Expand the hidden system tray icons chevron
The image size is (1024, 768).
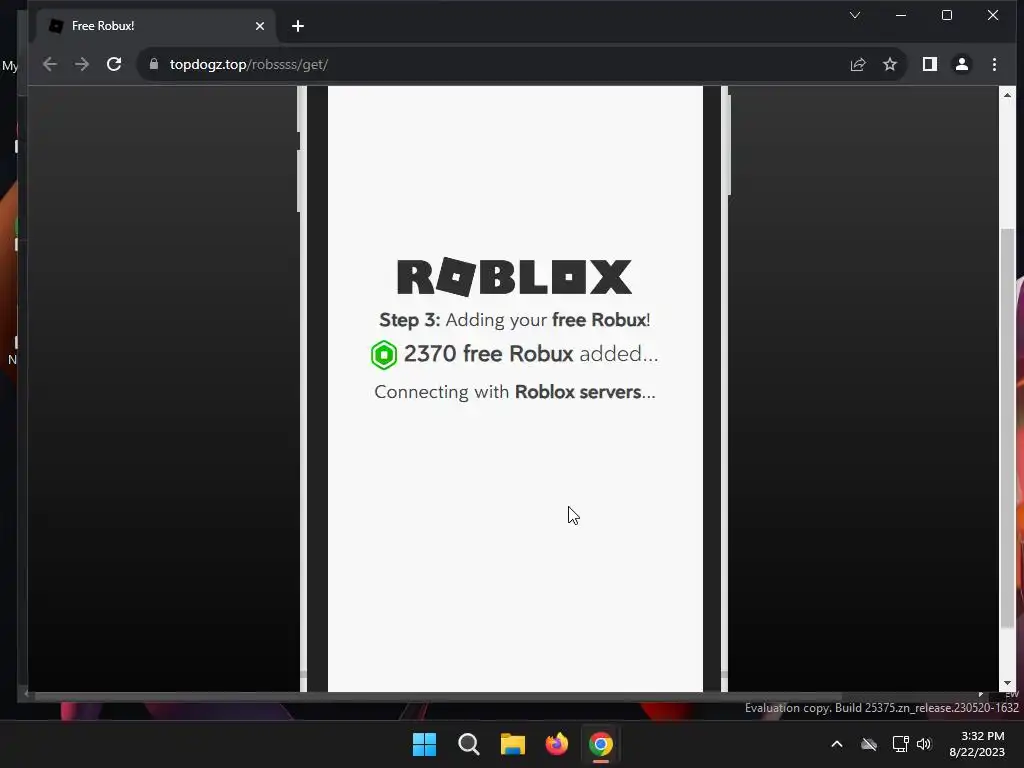click(837, 744)
